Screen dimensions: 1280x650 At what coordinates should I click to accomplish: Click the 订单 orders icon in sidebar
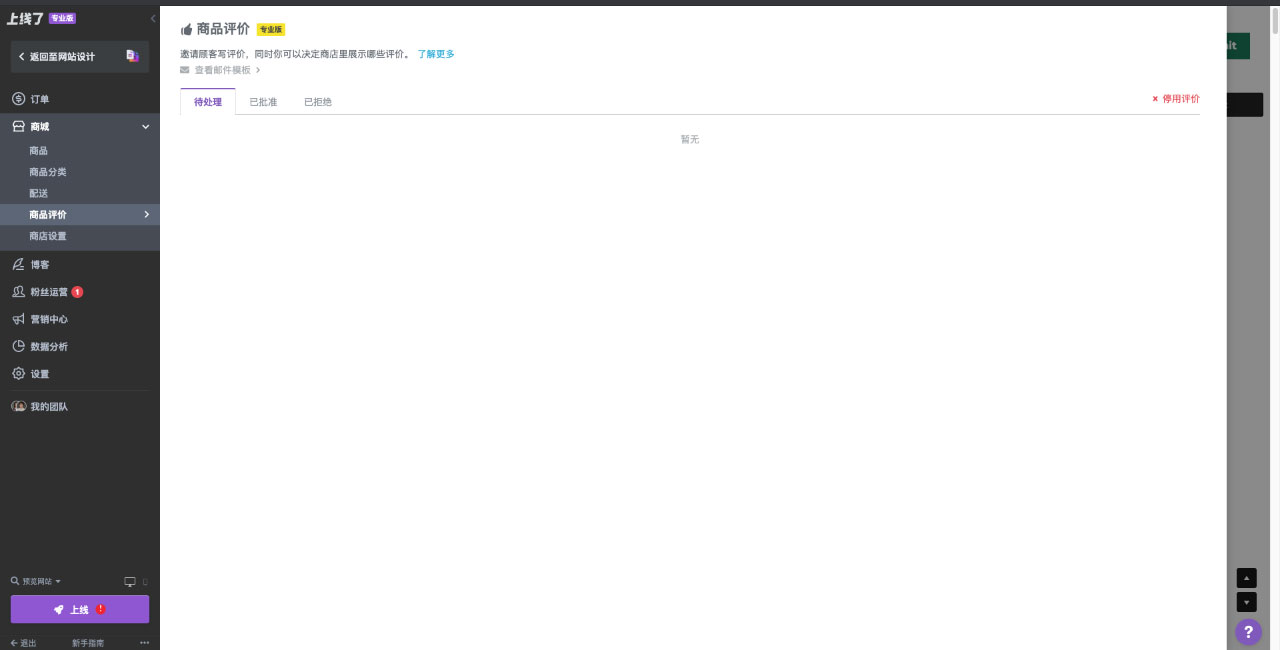[18, 99]
